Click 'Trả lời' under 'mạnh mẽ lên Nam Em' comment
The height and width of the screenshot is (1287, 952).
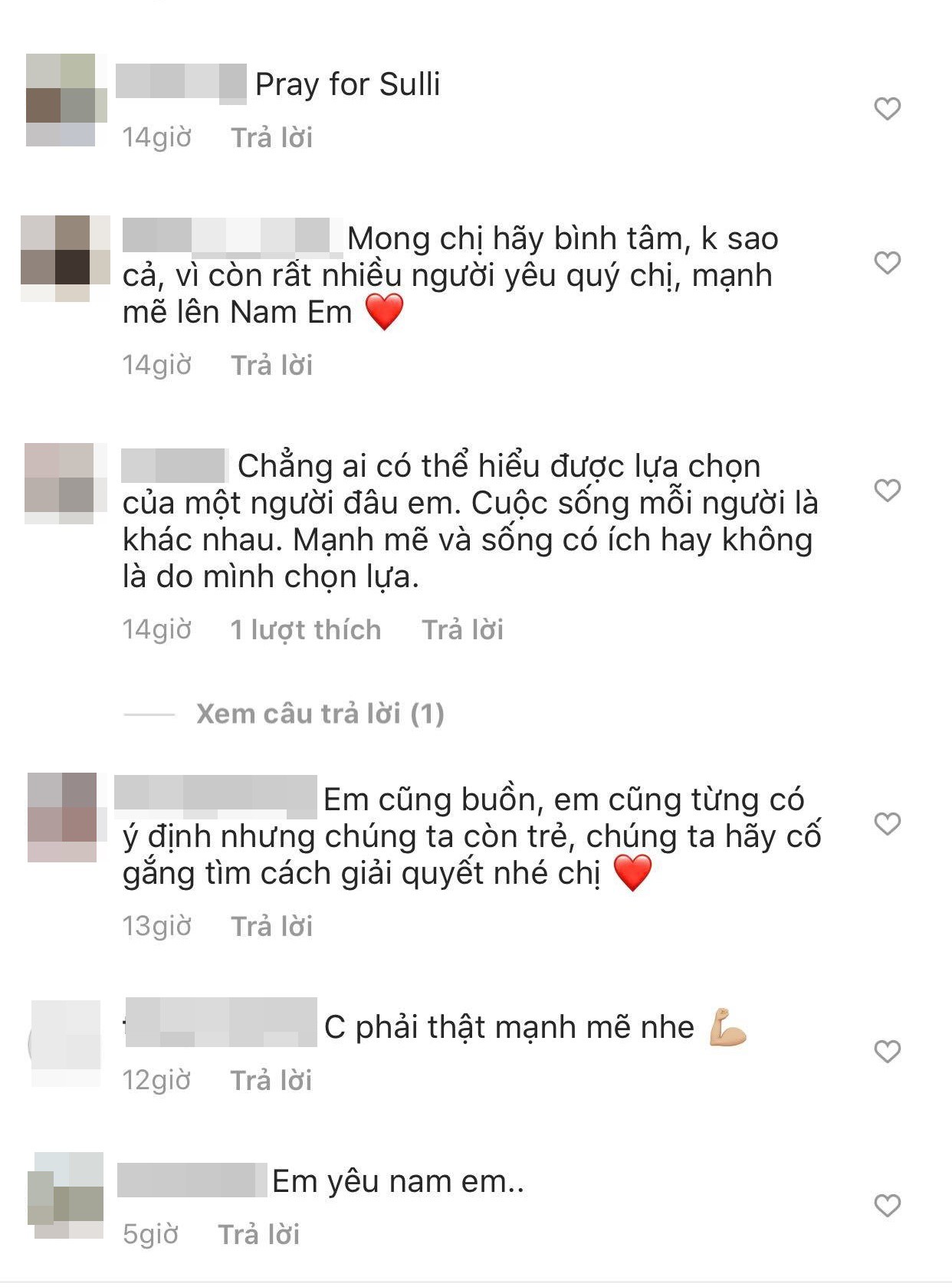[272, 365]
